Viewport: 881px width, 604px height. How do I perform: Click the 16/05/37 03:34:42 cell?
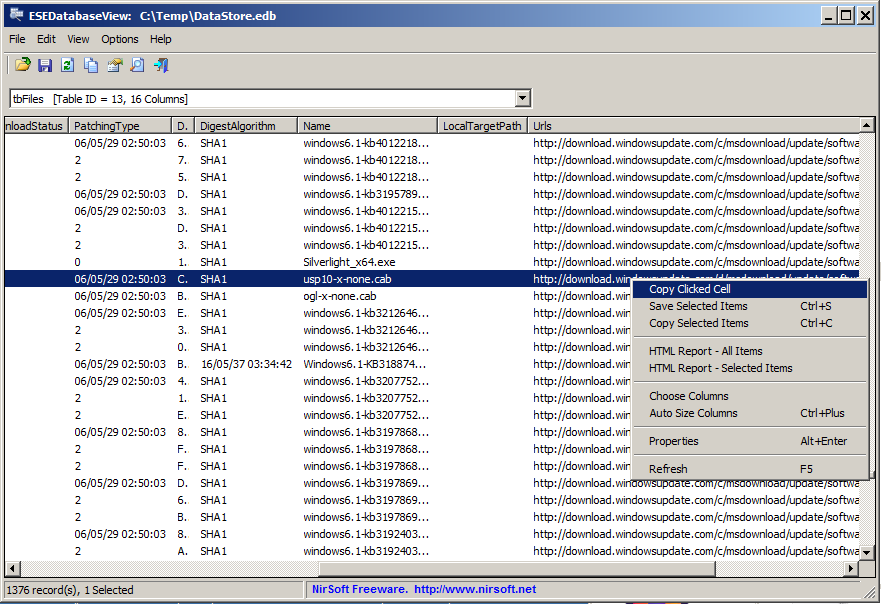tap(246, 364)
